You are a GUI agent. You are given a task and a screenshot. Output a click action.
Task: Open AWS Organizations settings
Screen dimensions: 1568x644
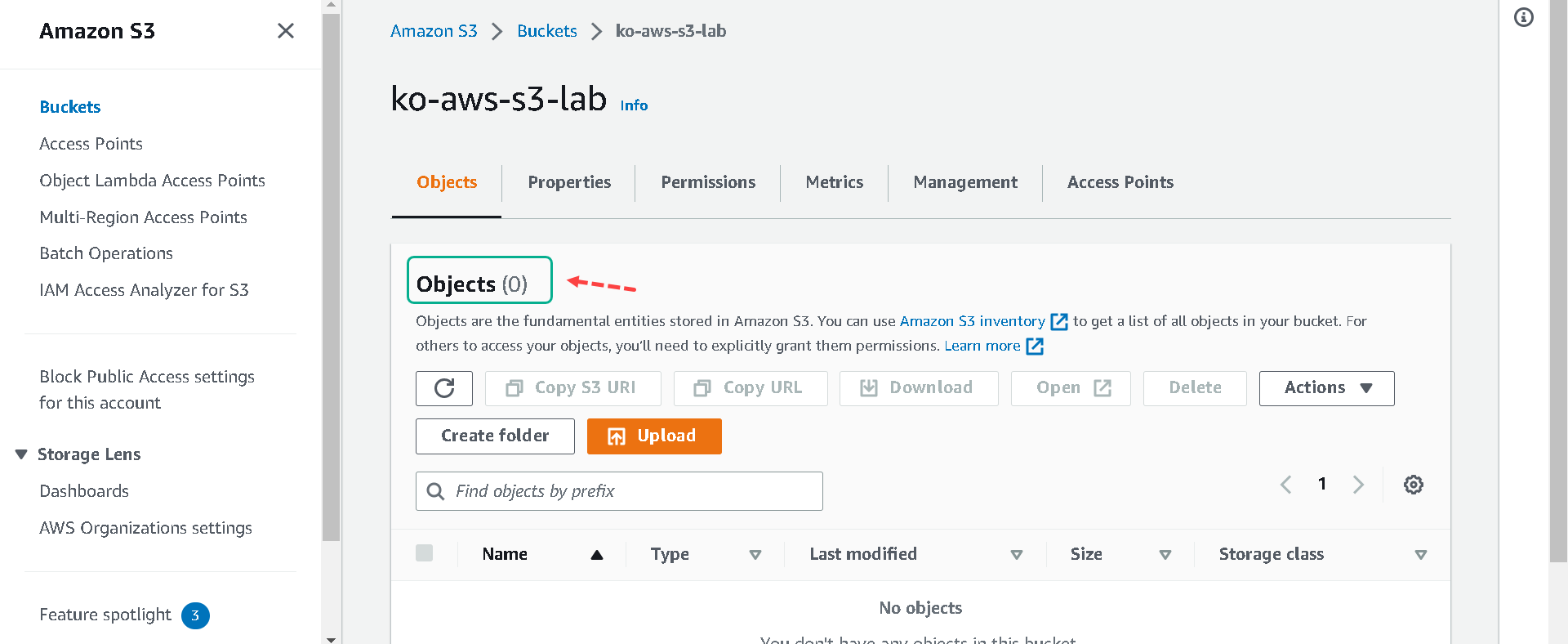pos(145,528)
